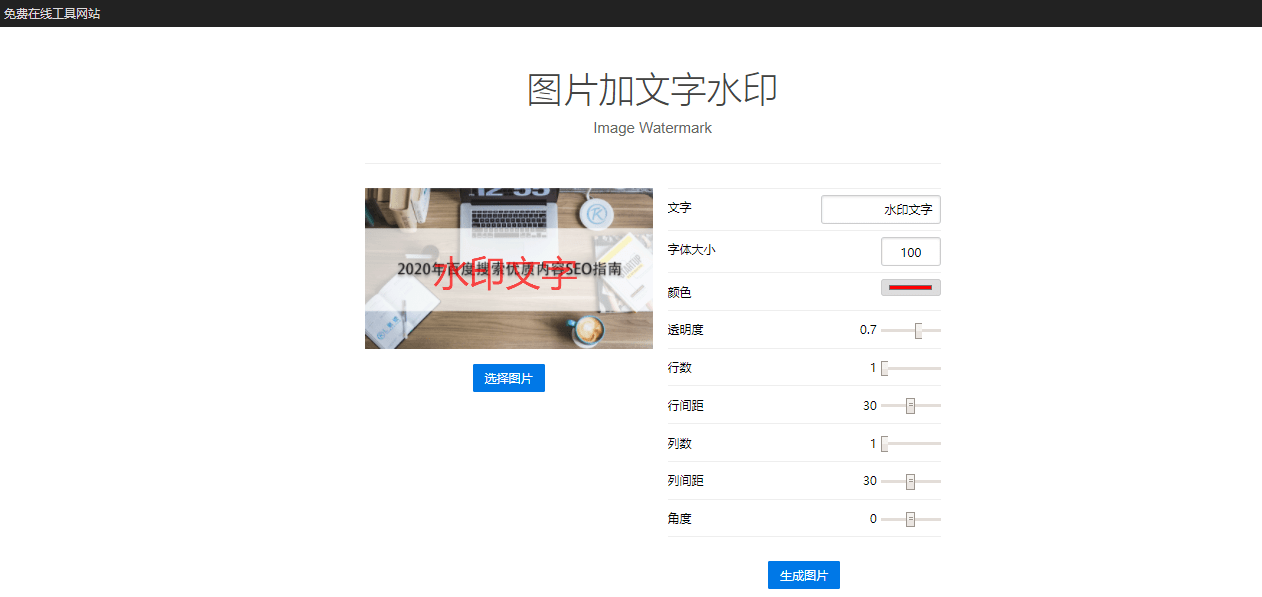Click the 图片加文字水印 page title
The image size is (1262, 597).
pos(653,90)
